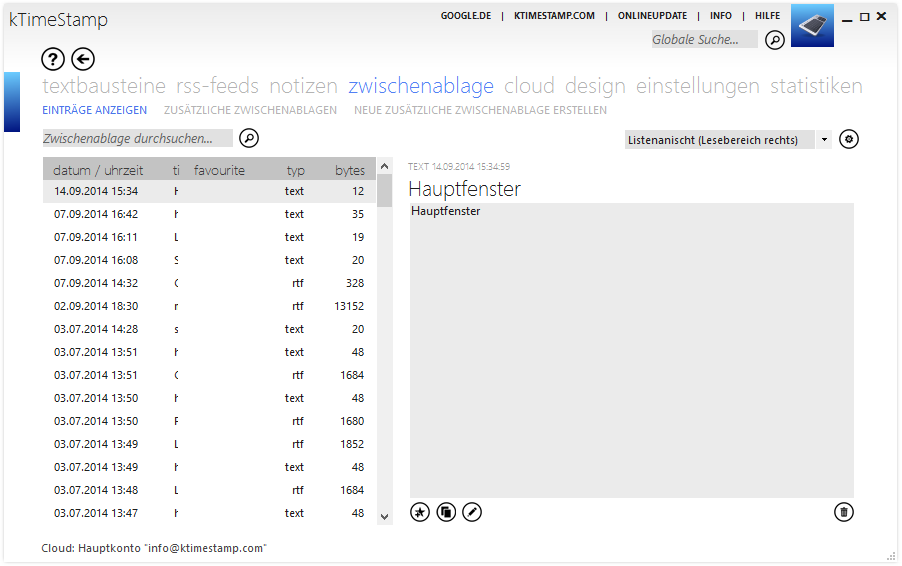
Task: Sort by favourite column header
Action: [x=219, y=170]
